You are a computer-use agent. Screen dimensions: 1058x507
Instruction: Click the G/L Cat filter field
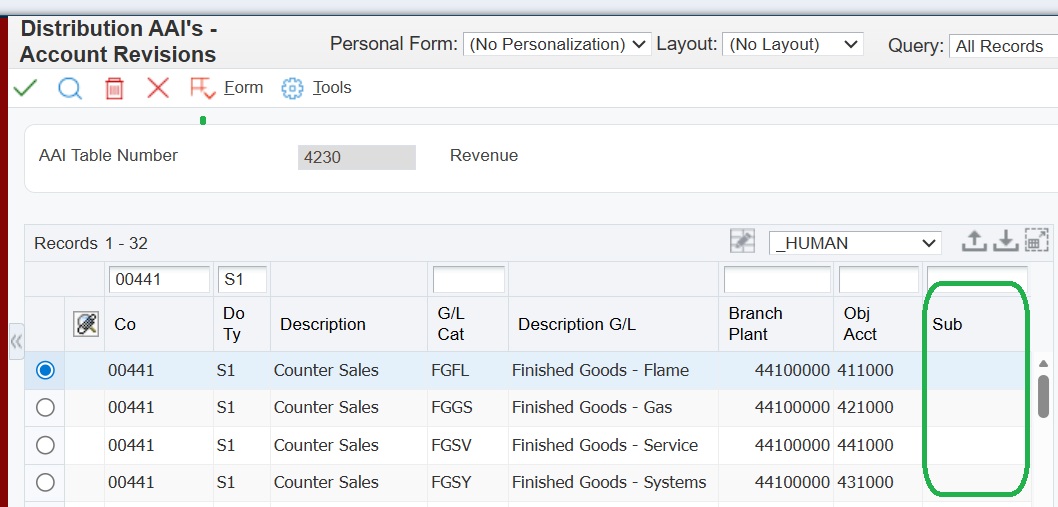pyautogui.click(x=468, y=280)
